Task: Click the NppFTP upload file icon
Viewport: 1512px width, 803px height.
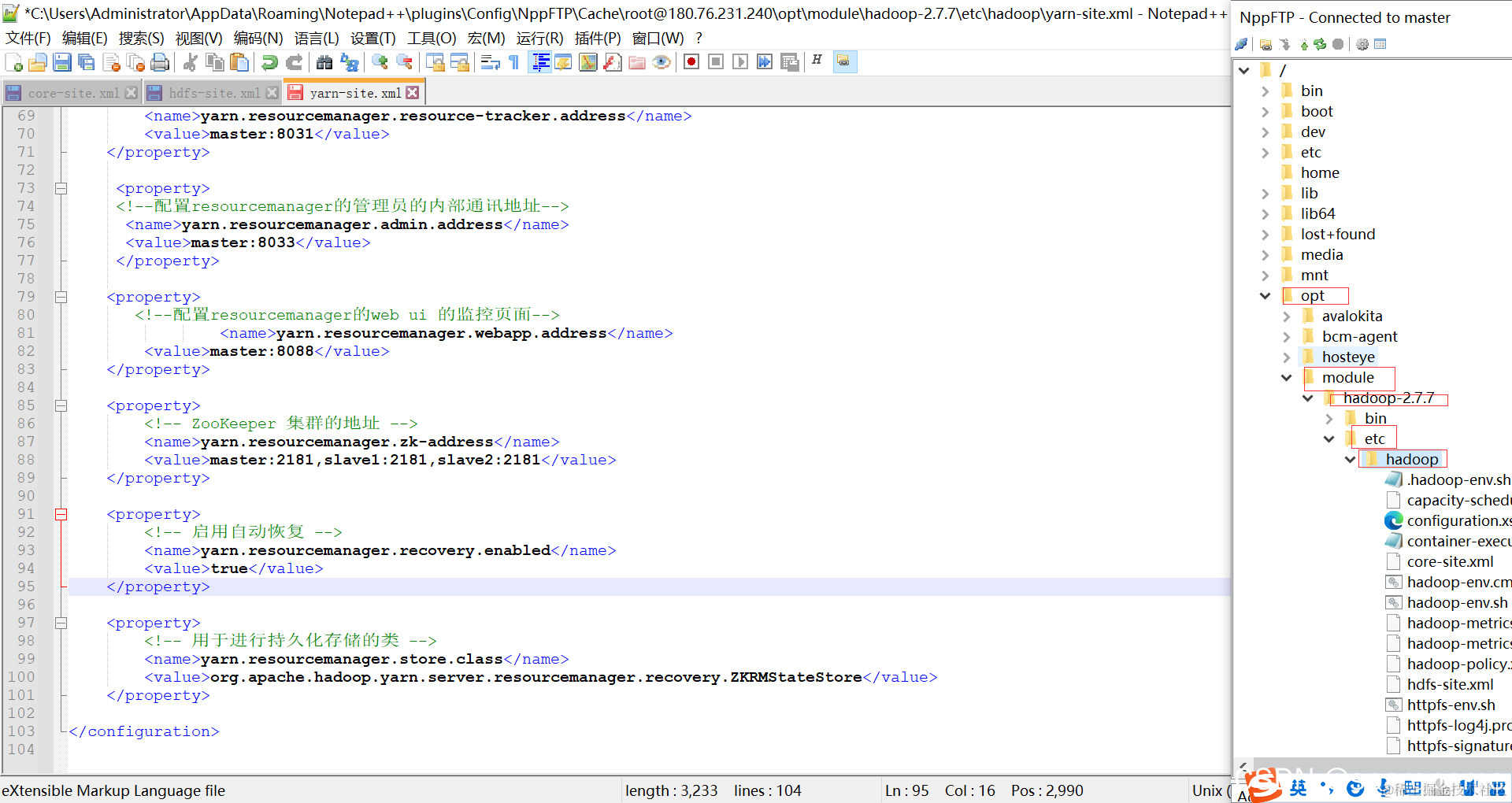Action: 1304,44
